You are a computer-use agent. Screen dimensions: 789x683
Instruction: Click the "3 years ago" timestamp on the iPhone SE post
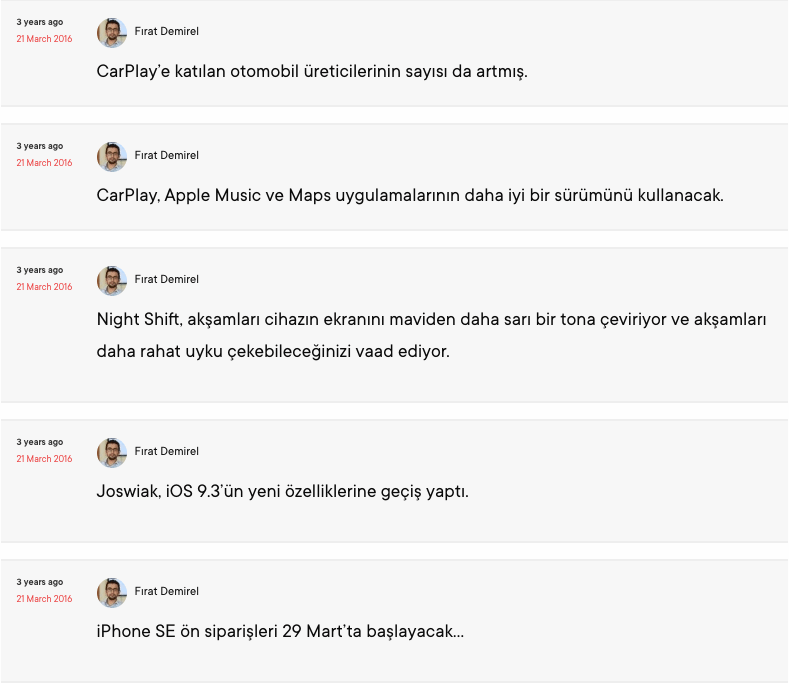[39, 582]
